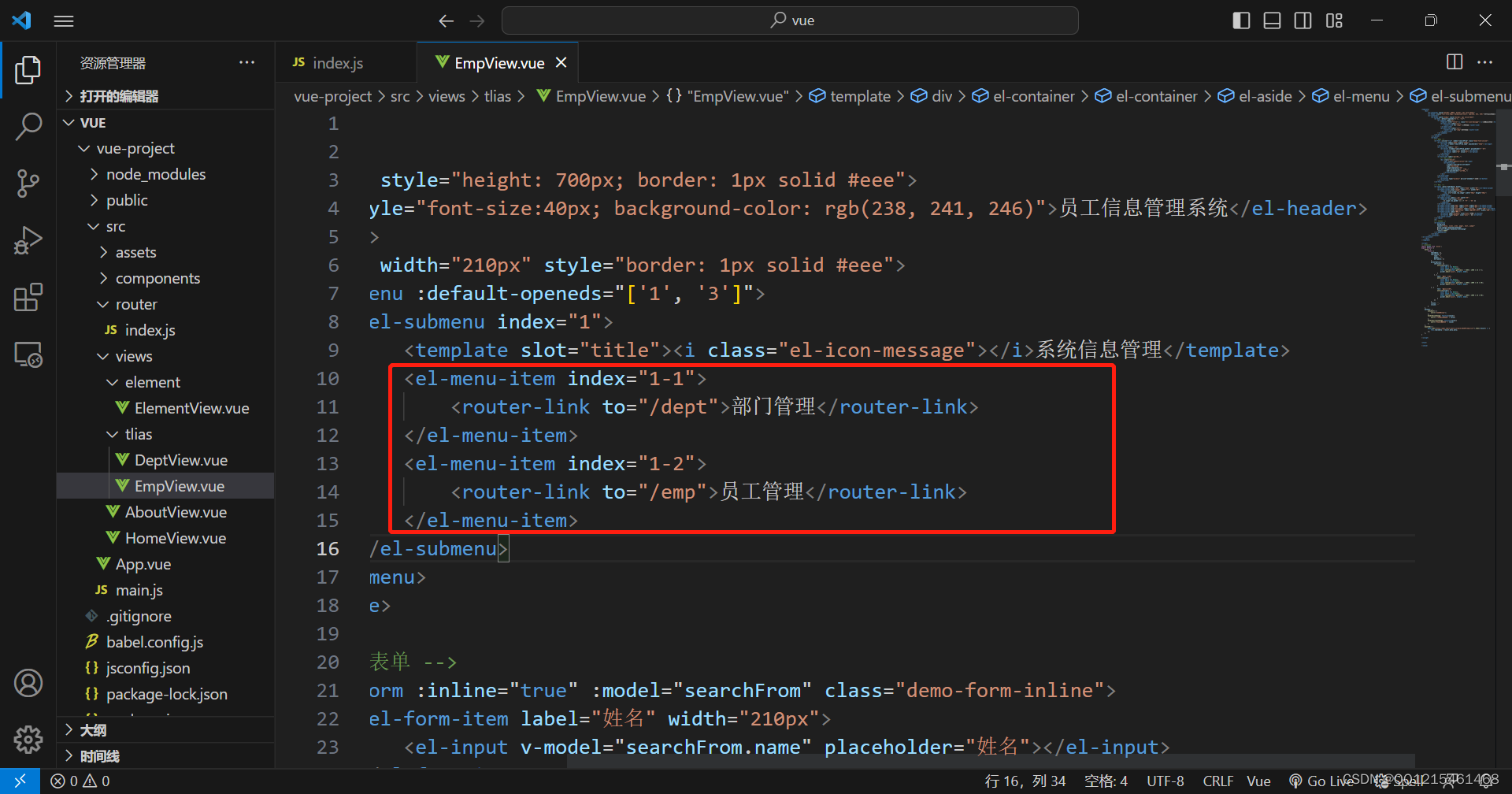Open DeptView.vue file
1512x794 pixels.
pos(165,461)
